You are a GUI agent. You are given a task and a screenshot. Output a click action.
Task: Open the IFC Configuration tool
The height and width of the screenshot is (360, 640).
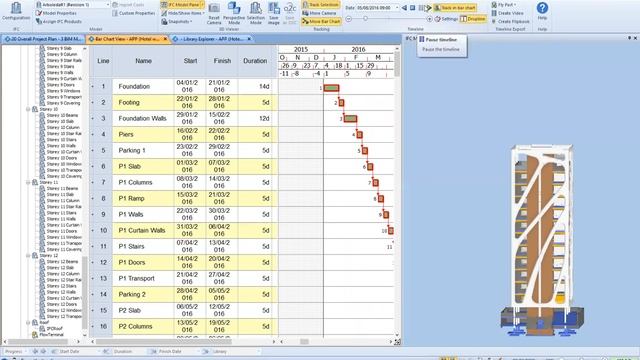click(16, 11)
